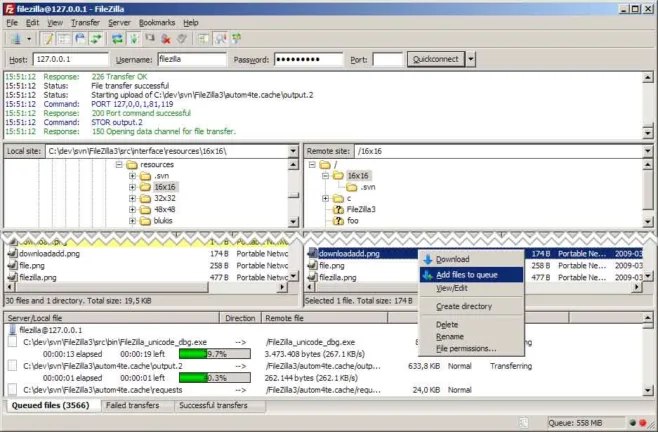The image size is (658, 432).
Task: Select the remote foo unknown-folder icon
Action: (x=338, y=221)
